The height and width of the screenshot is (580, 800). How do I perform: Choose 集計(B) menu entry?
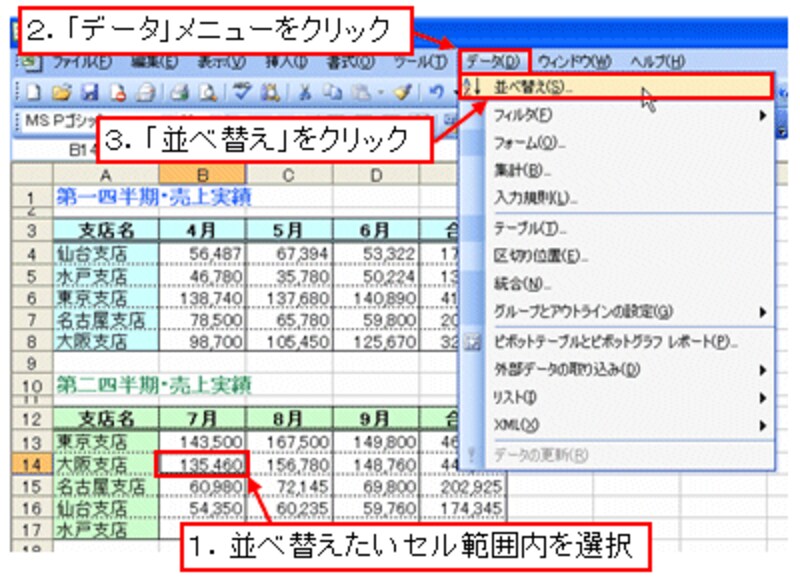[617, 170]
